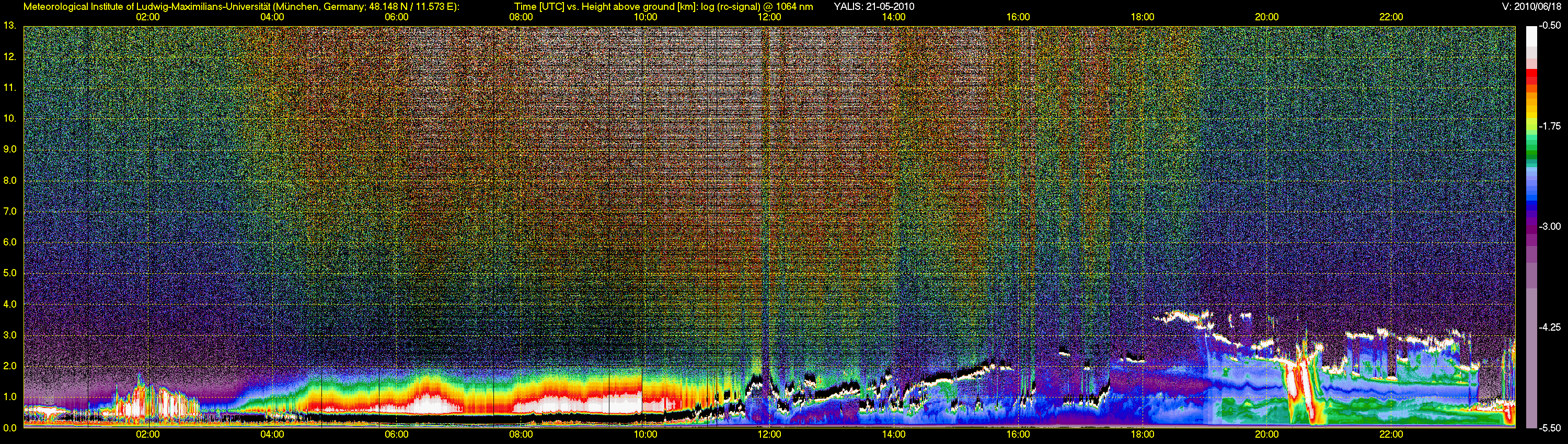
Task: Click the -1.75 colorbar value label
Action: click(x=1550, y=126)
